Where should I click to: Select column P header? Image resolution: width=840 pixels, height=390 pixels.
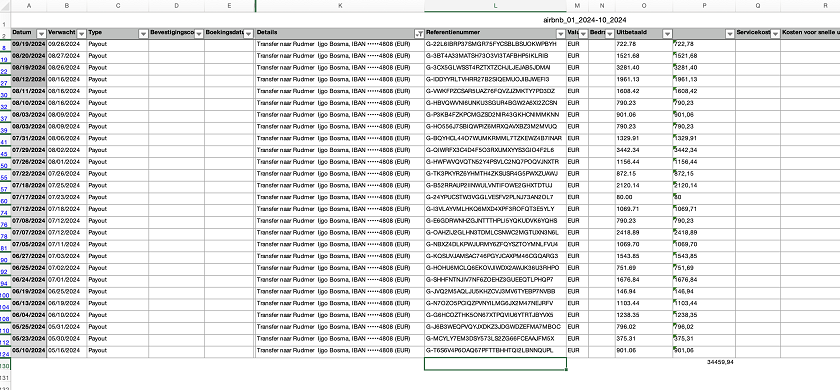point(704,5)
